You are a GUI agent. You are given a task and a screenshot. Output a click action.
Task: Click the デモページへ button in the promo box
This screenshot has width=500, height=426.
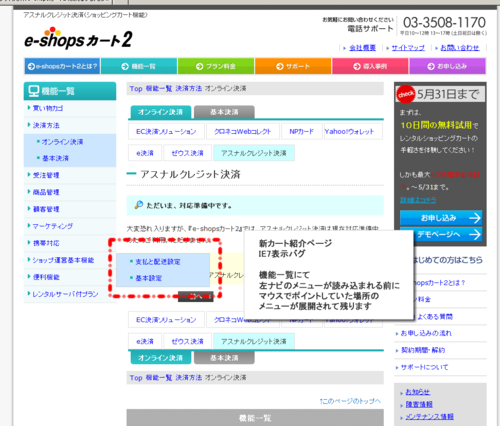tap(441, 235)
